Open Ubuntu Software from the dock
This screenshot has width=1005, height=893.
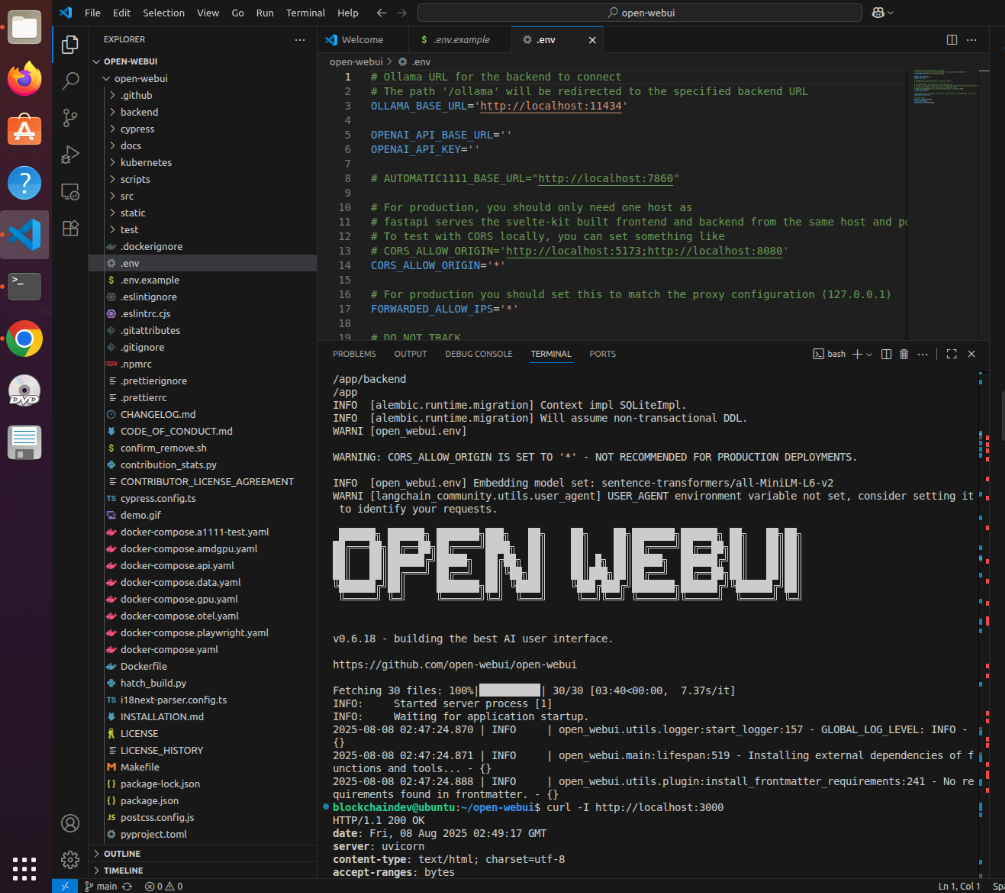click(x=24, y=130)
